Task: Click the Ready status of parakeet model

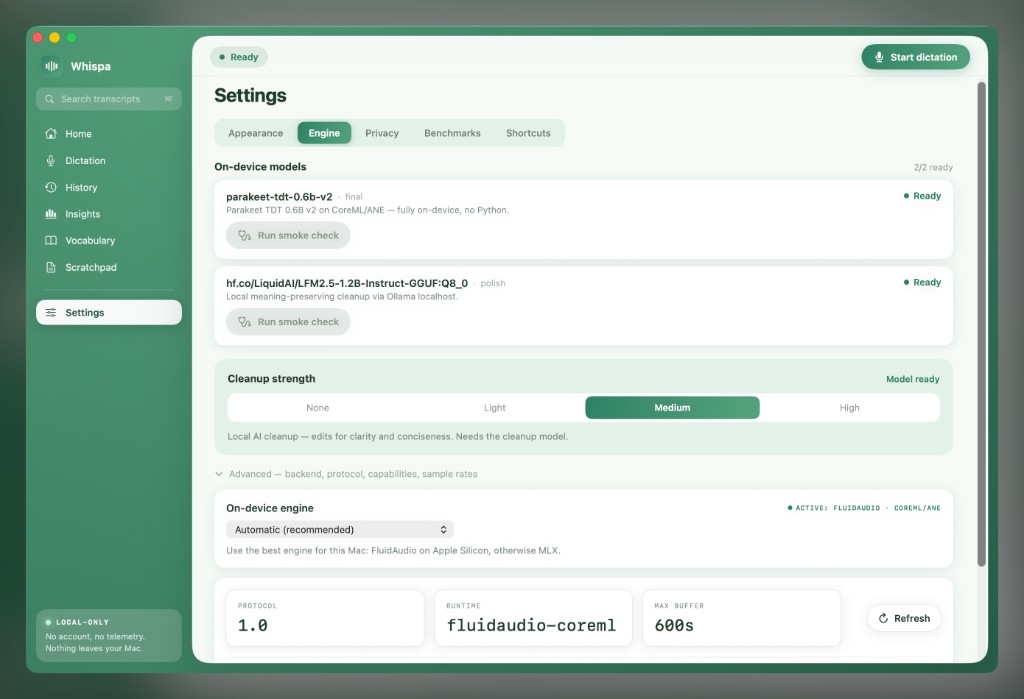Action: 921,196
